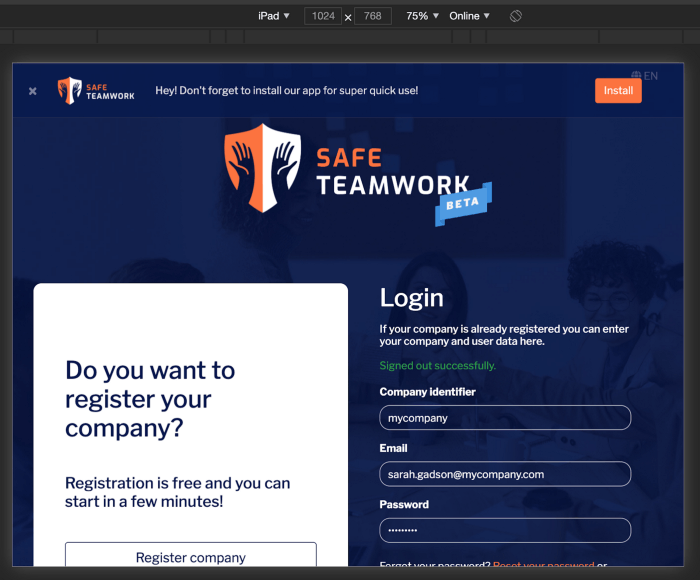
Task: Expand the Online network throttling dropdown
Action: pyautogui.click(x=469, y=16)
